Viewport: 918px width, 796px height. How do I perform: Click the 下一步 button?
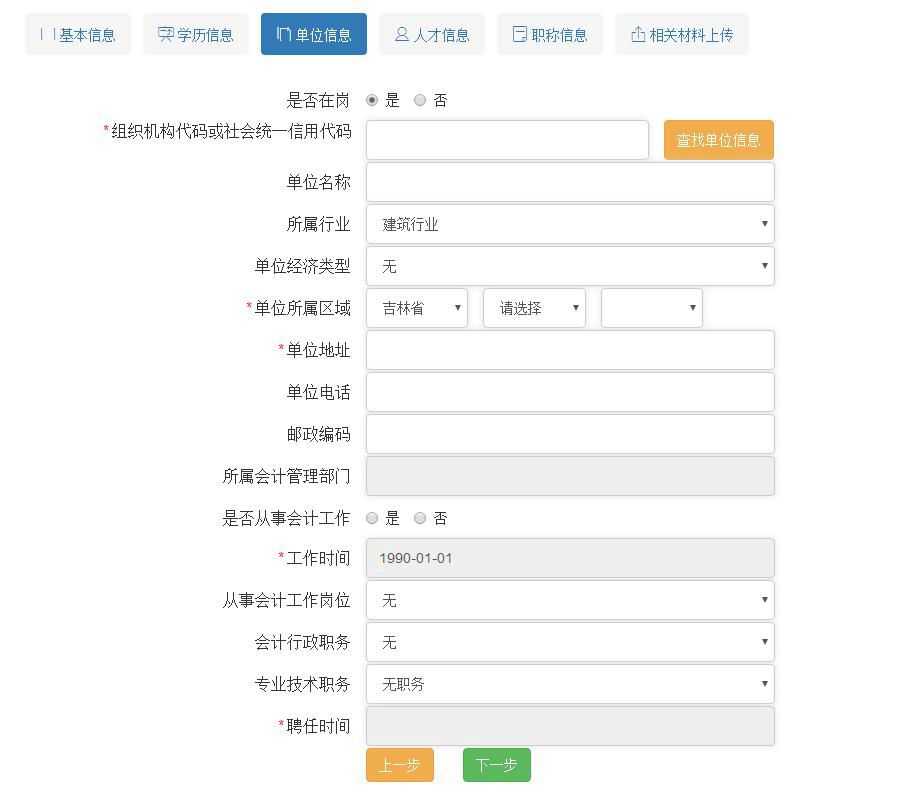tap(496, 764)
